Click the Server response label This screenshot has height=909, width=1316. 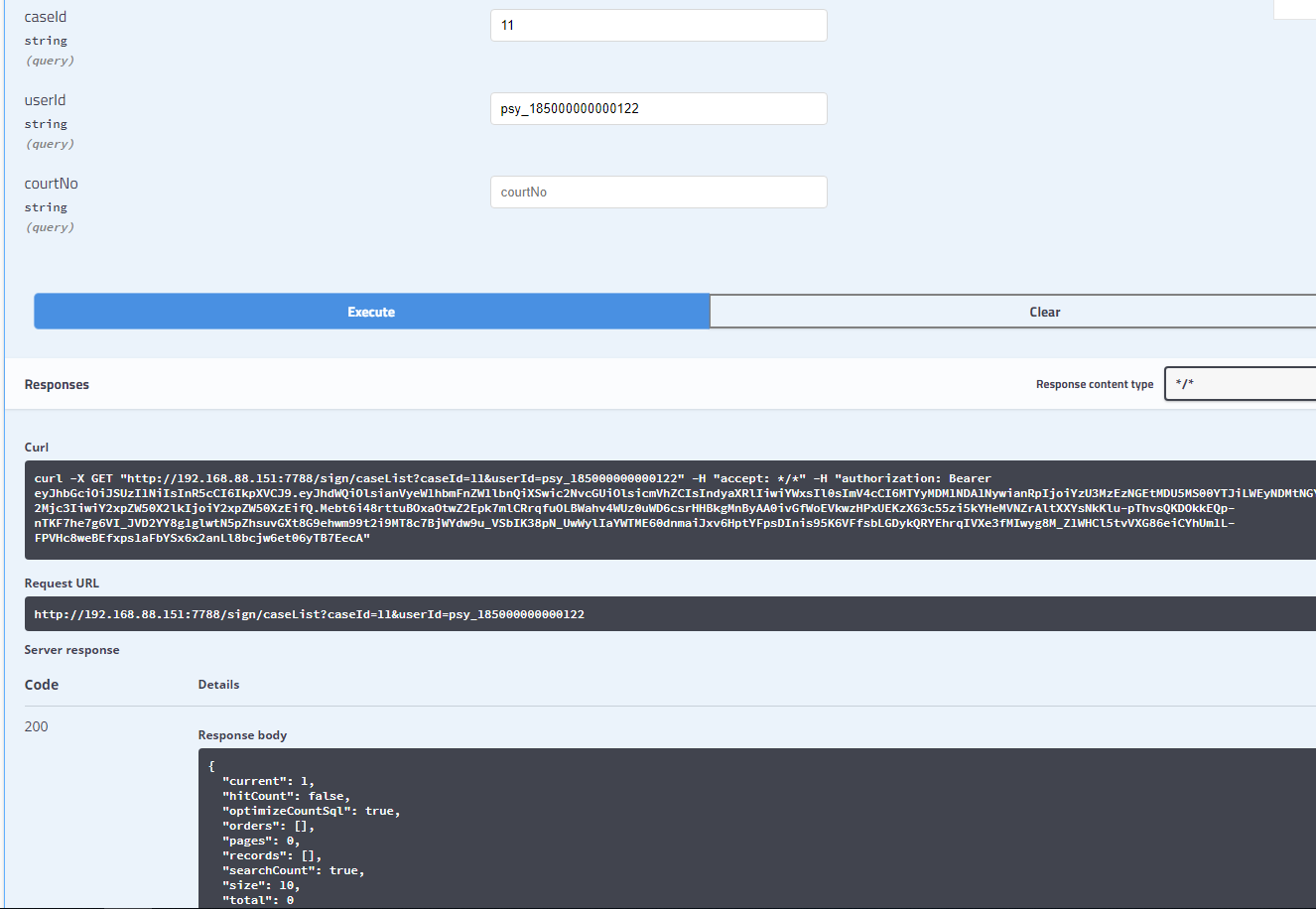(71, 650)
